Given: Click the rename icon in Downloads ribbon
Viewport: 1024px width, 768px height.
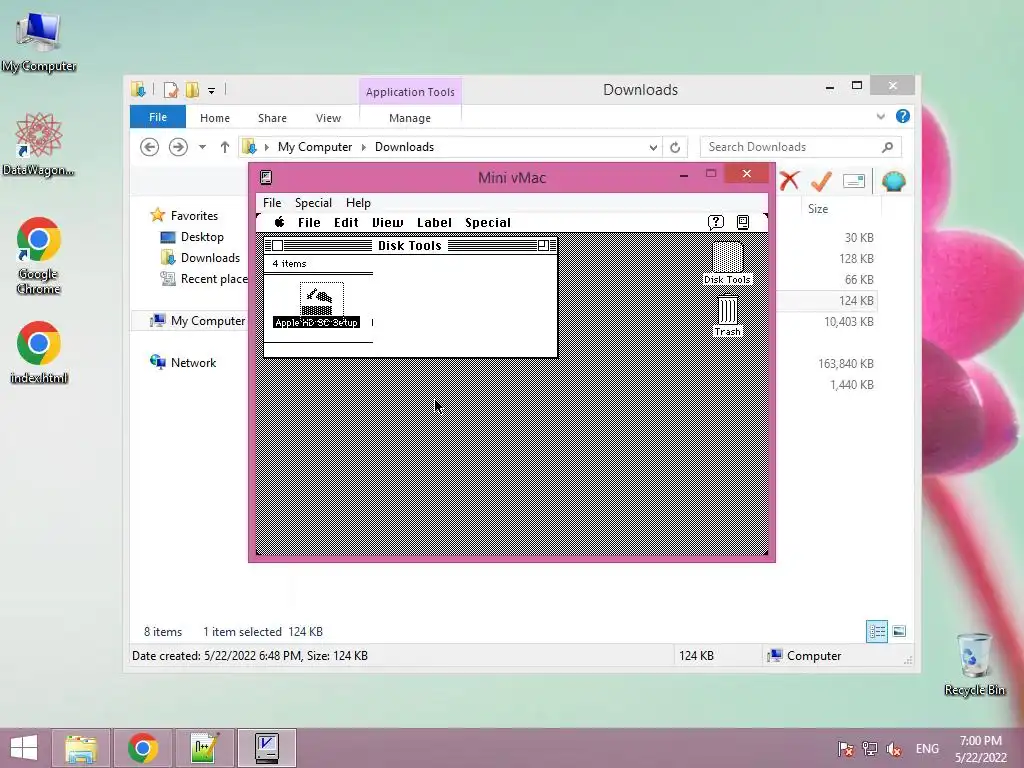Looking at the screenshot, I should point(854,181).
